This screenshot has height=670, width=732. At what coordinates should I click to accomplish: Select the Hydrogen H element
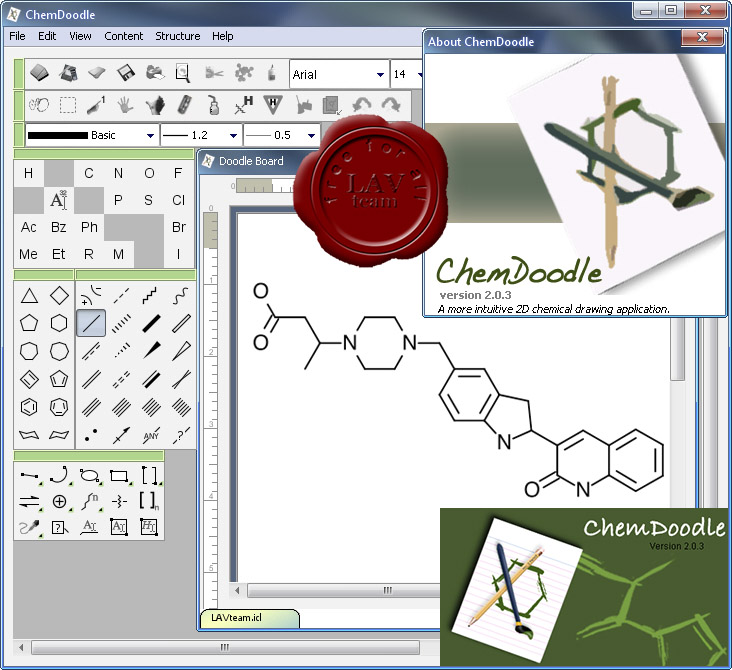click(28, 173)
